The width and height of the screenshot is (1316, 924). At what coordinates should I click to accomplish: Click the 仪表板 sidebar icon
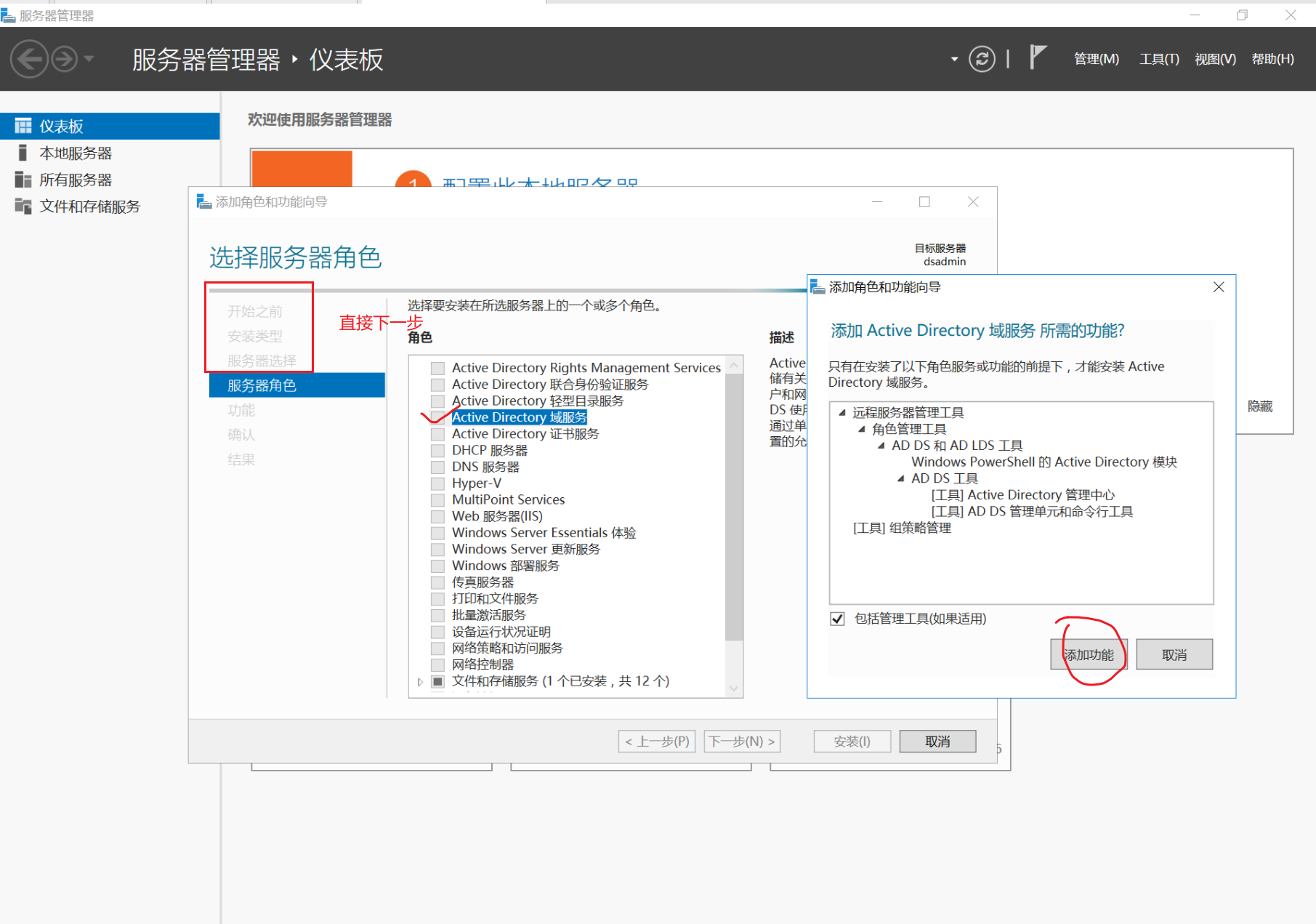pos(23,126)
